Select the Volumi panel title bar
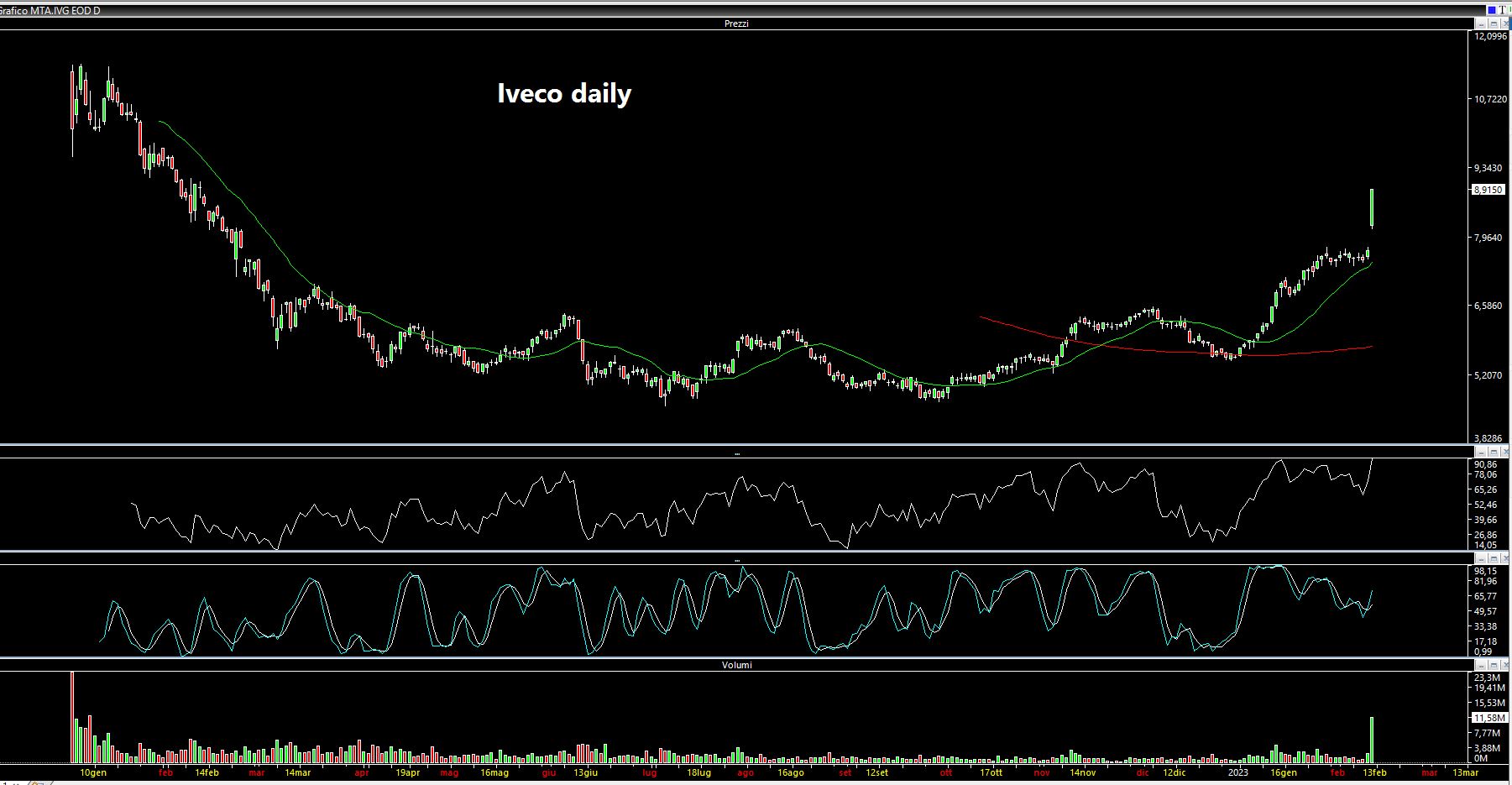The image size is (1512, 785). coord(736,665)
